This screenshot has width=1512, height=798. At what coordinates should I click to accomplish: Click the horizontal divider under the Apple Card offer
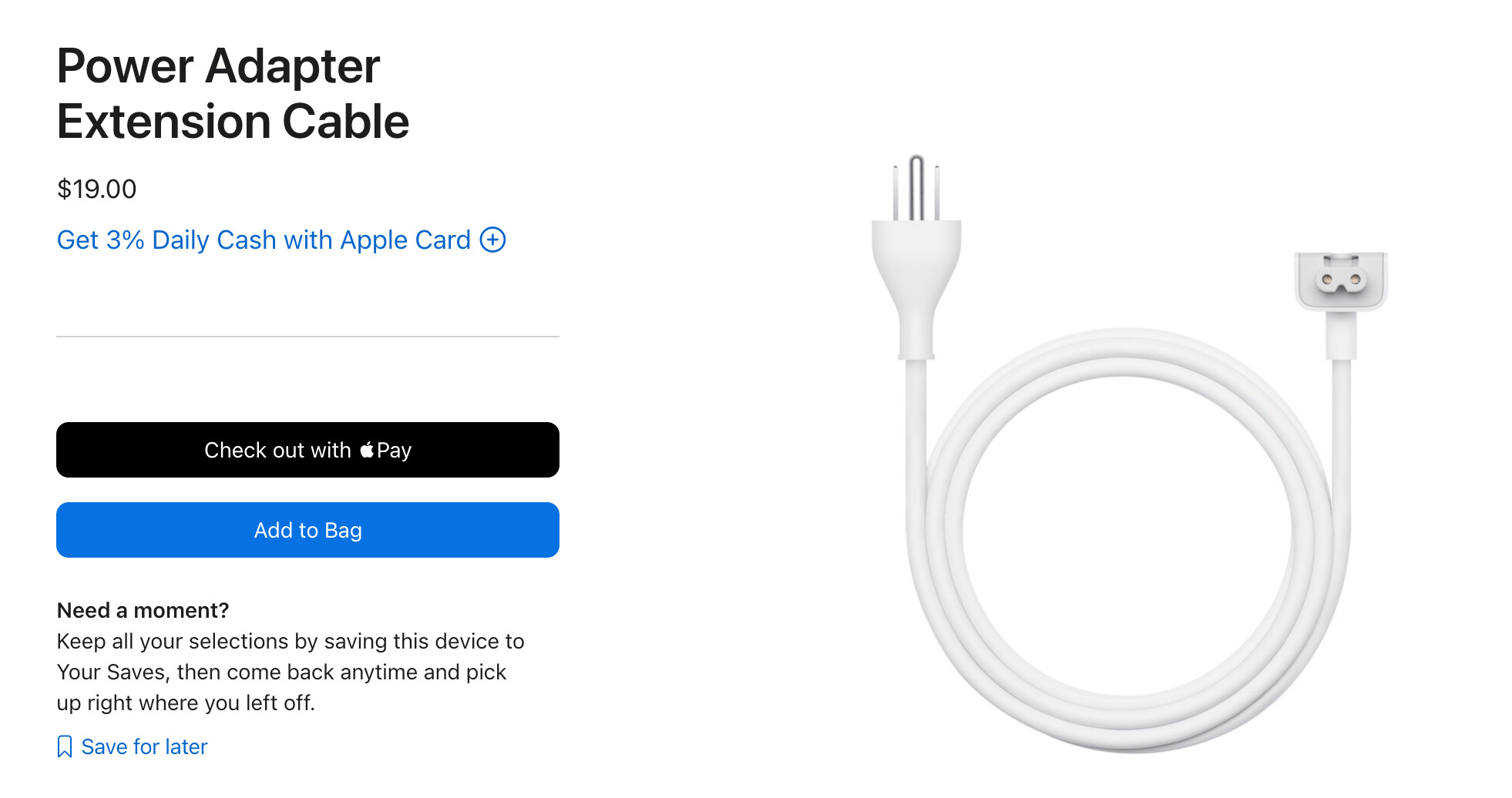pos(307,337)
